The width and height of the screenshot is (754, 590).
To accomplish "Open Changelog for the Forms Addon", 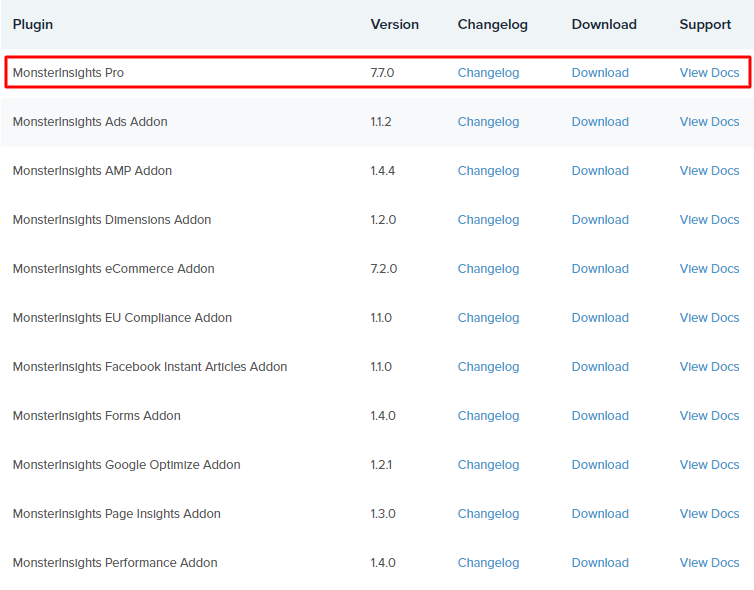I will [488, 416].
